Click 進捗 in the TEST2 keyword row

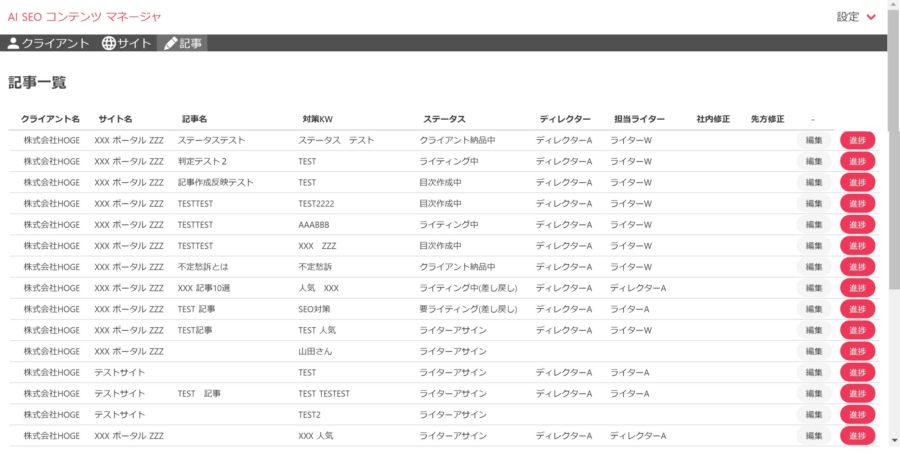pos(858,415)
